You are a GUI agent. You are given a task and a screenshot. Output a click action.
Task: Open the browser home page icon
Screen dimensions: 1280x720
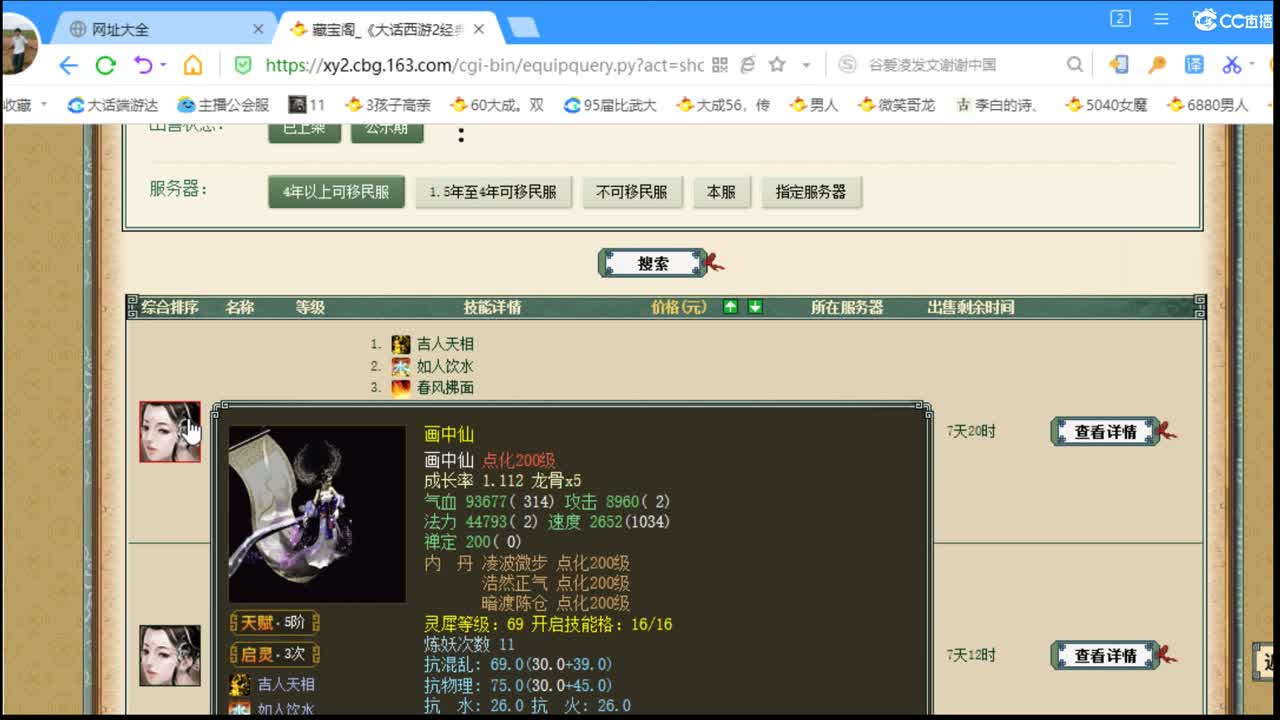193,66
